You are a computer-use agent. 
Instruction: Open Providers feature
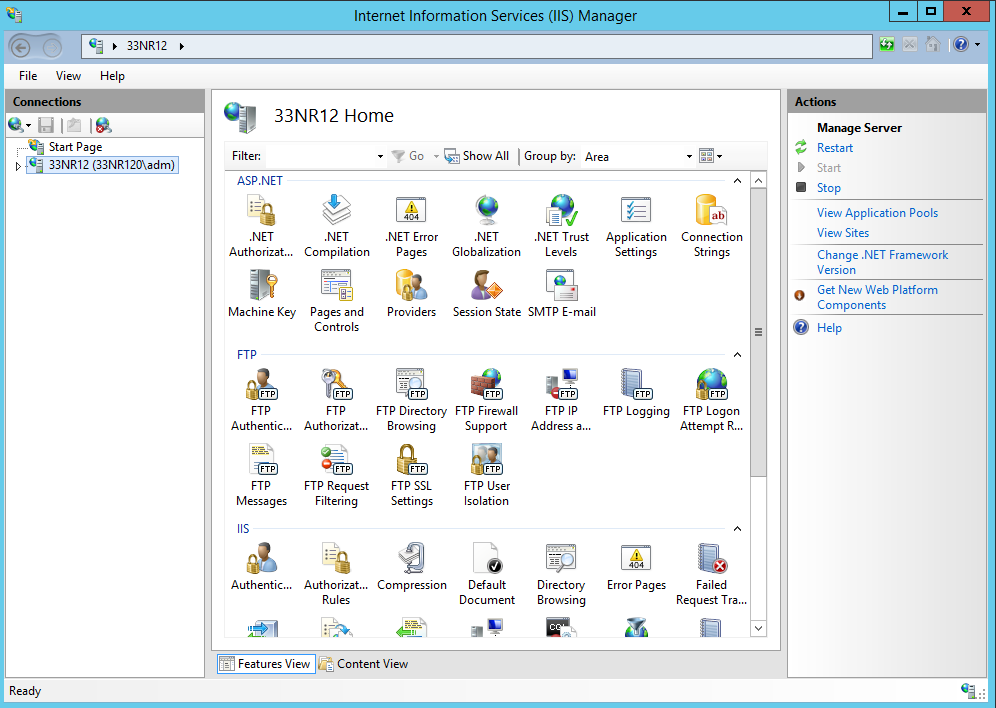pos(412,293)
